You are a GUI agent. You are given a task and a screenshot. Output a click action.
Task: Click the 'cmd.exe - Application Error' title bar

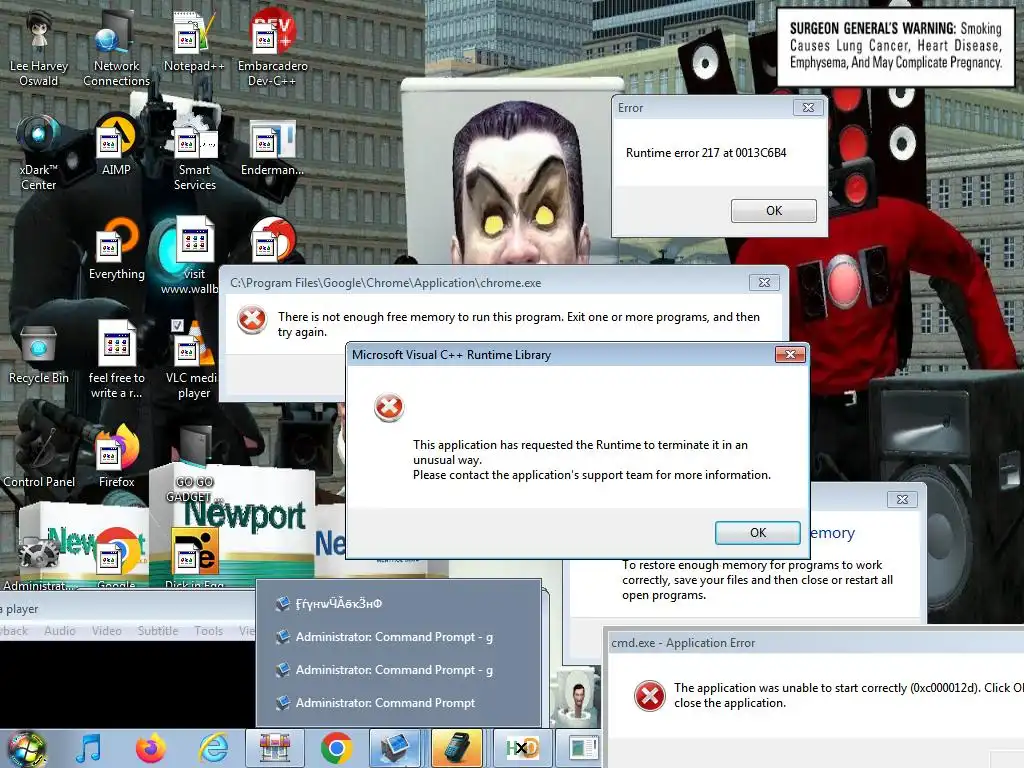[814, 643]
